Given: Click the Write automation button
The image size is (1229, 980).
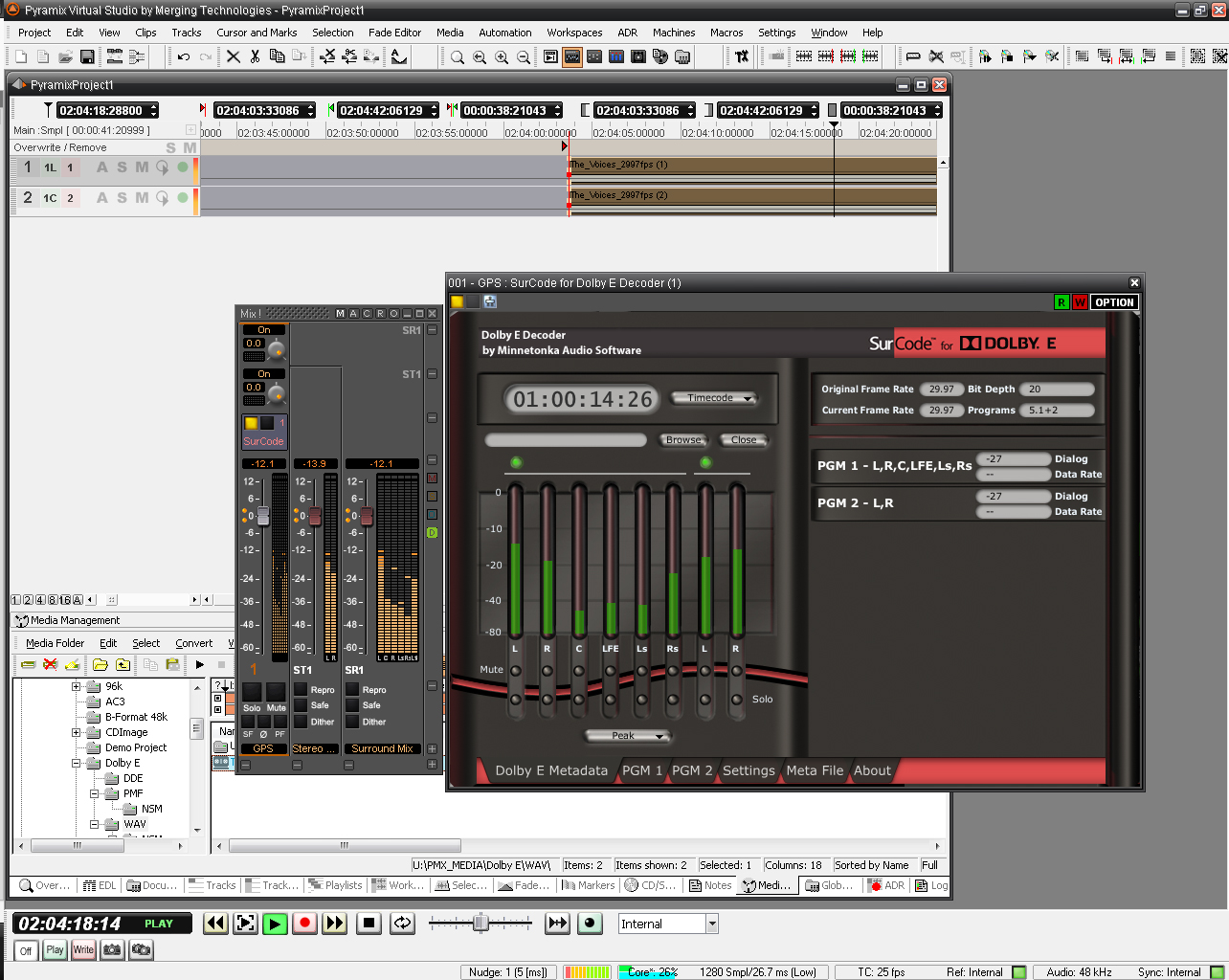Looking at the screenshot, I should (x=83, y=950).
